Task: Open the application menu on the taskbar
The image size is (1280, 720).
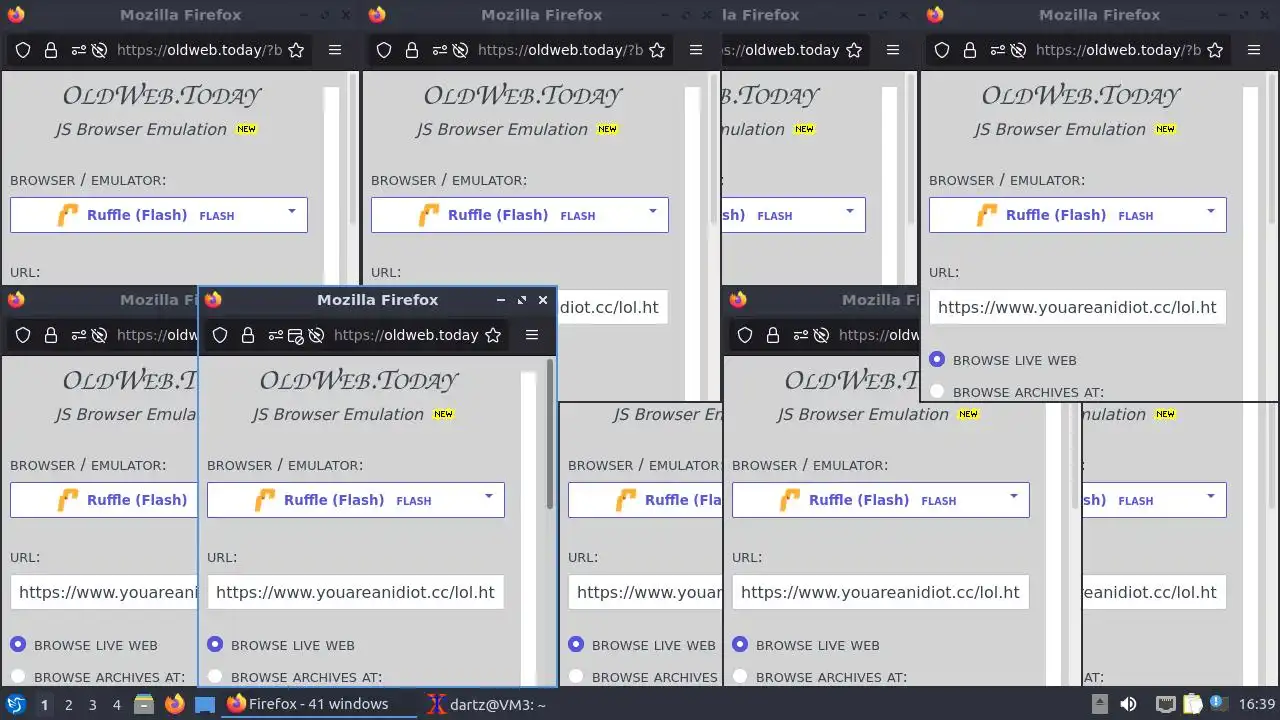Action: pyautogui.click(x=16, y=704)
